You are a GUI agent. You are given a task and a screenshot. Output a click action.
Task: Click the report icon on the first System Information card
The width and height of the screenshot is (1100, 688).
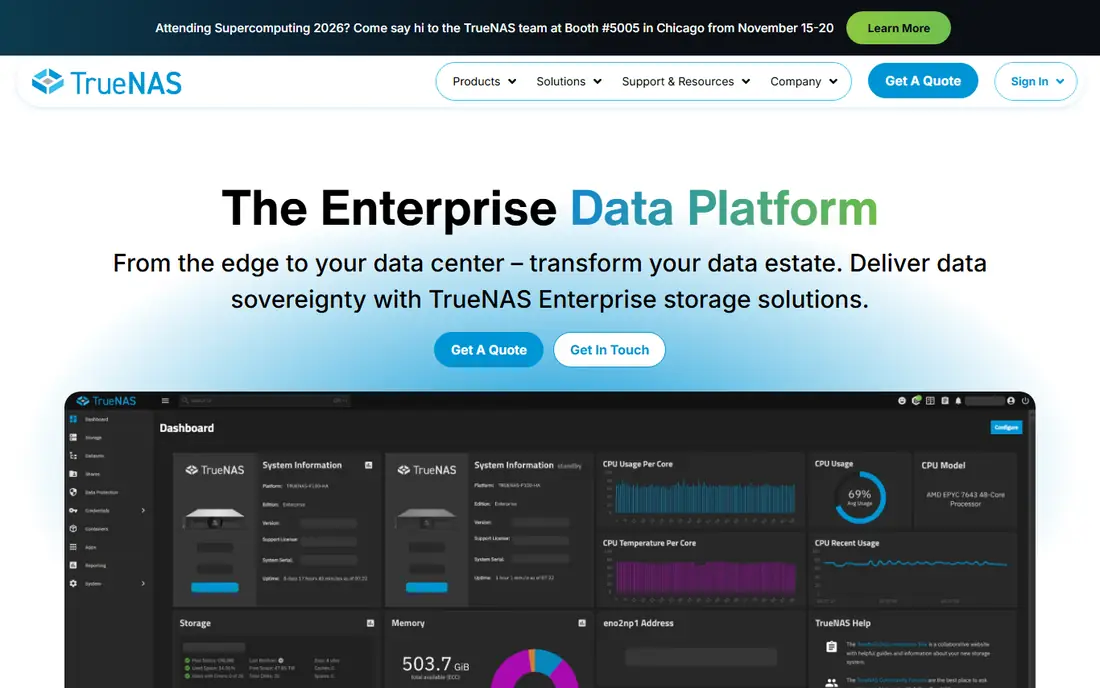click(x=369, y=465)
